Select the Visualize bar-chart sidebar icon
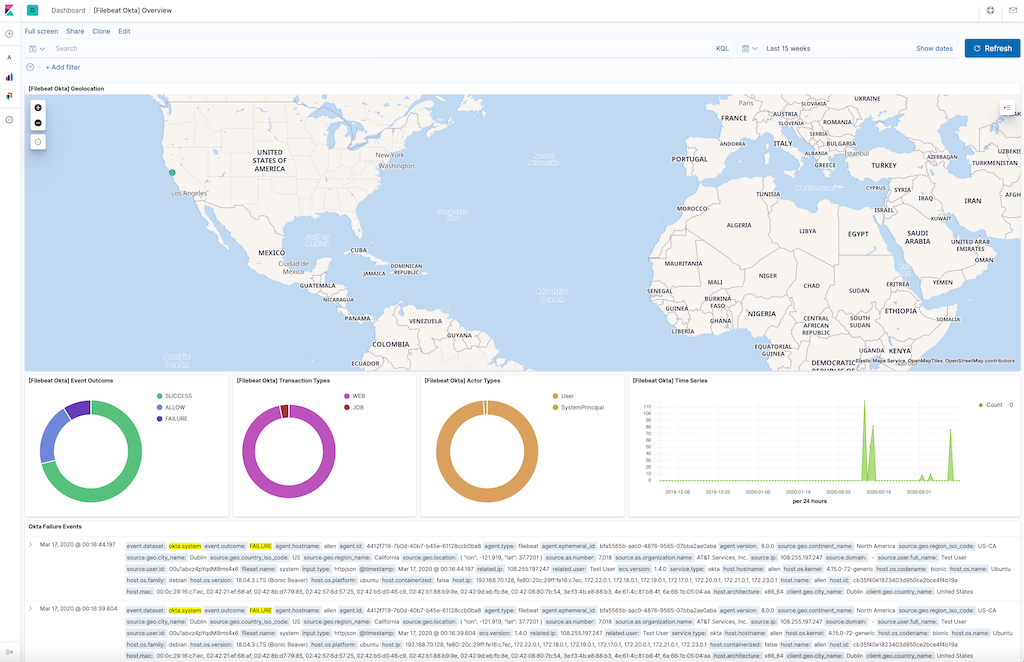1024x662 pixels. click(x=9, y=77)
